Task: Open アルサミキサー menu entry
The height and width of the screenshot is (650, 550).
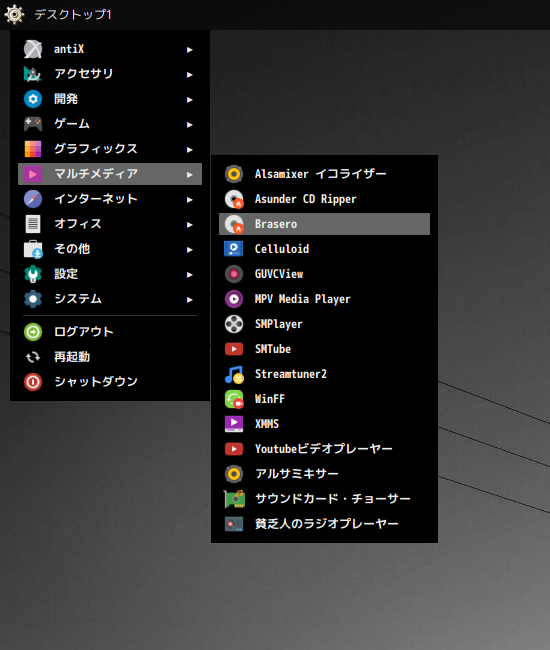Action: pos(324,474)
